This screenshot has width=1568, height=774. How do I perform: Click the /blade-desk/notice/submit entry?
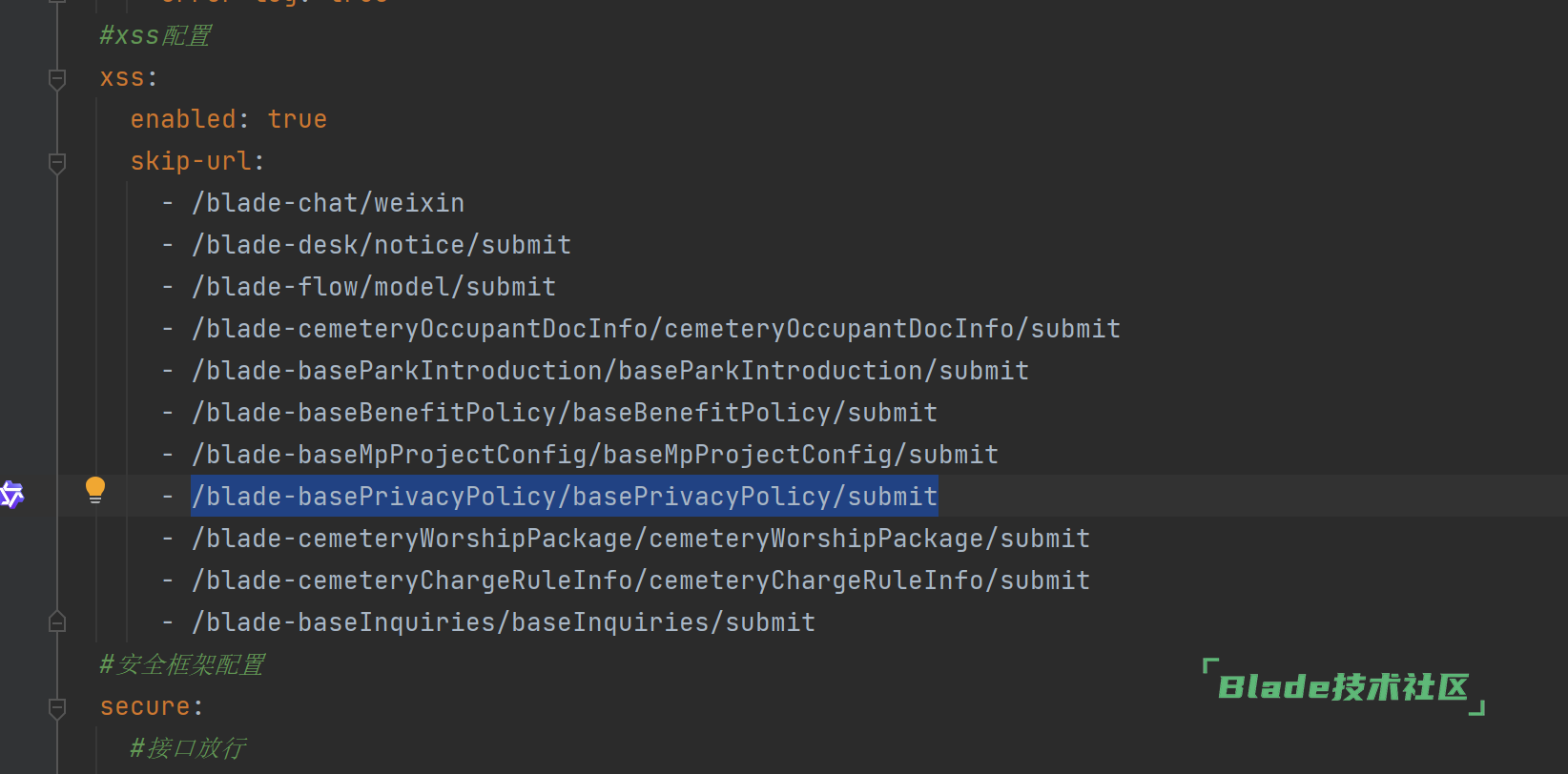[x=382, y=246]
